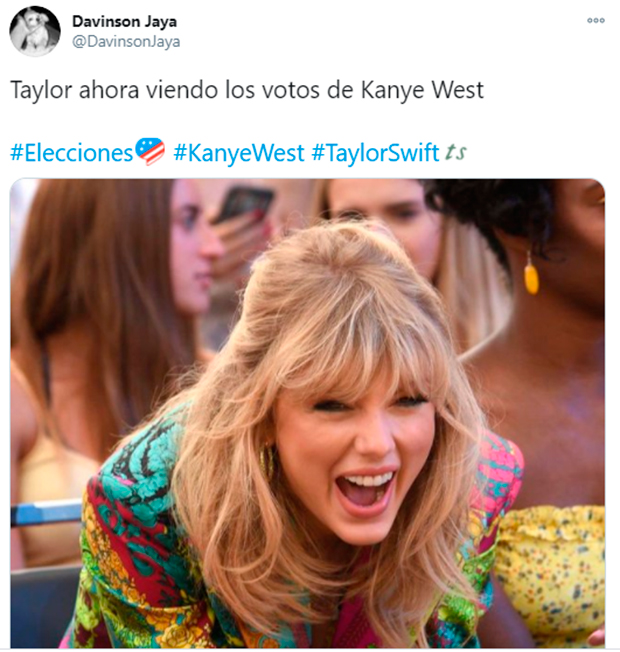Click the tweet text about Kanye West votes

point(247,90)
